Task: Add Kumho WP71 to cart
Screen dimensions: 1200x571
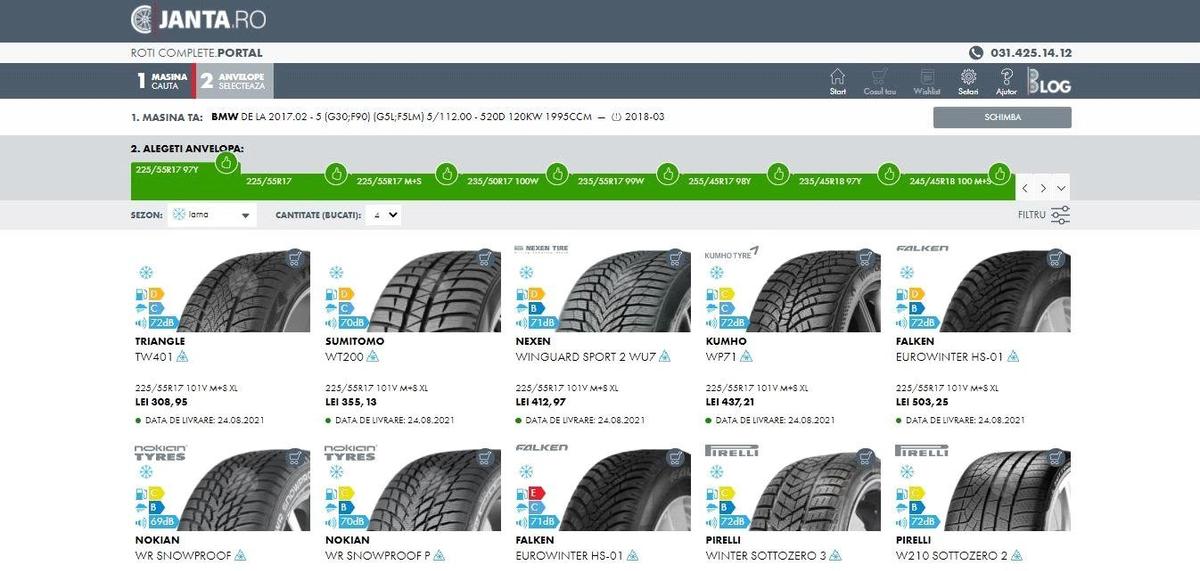Action: (865, 258)
